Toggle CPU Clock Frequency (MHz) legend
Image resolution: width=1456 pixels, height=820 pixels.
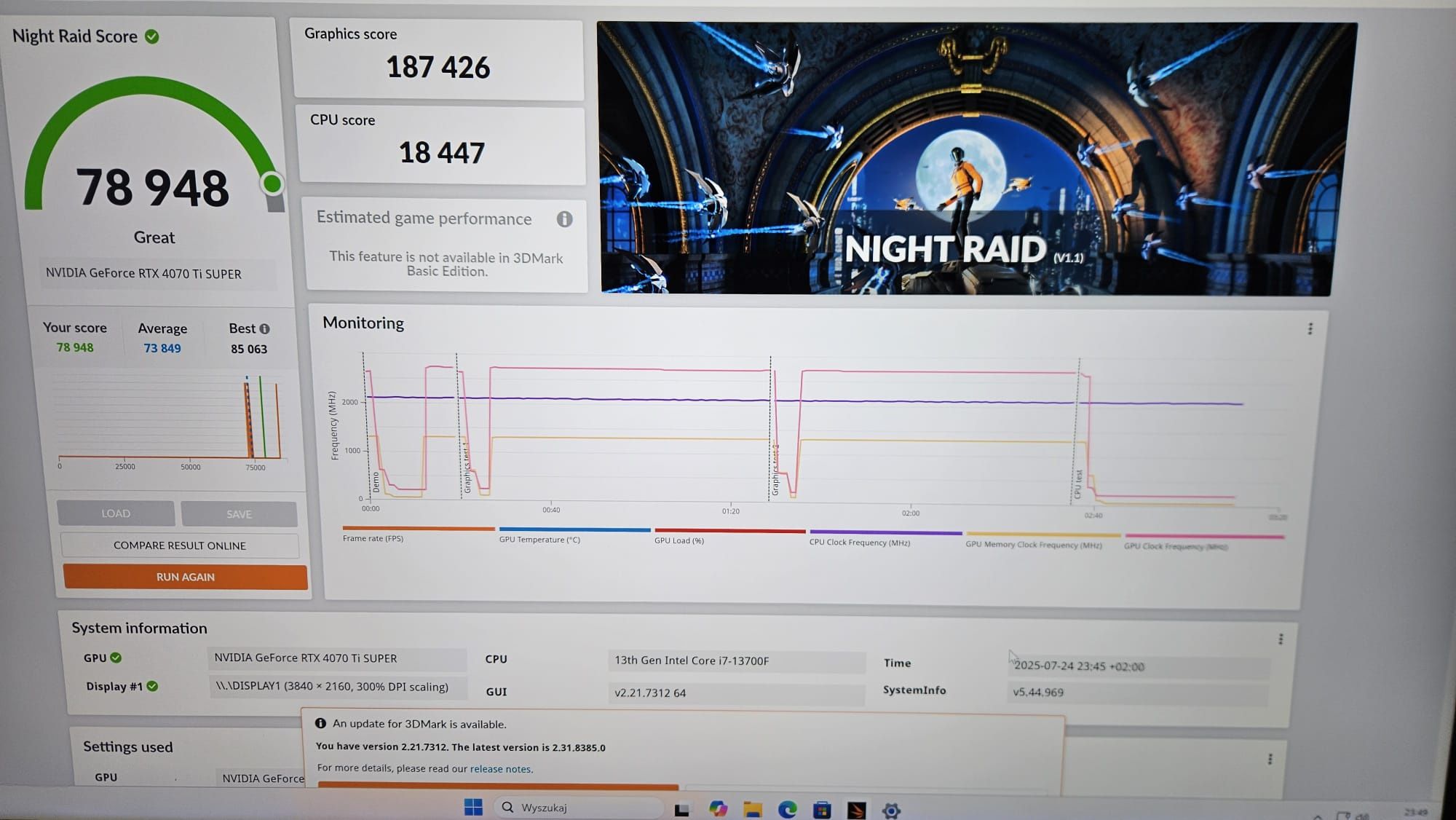(x=885, y=537)
